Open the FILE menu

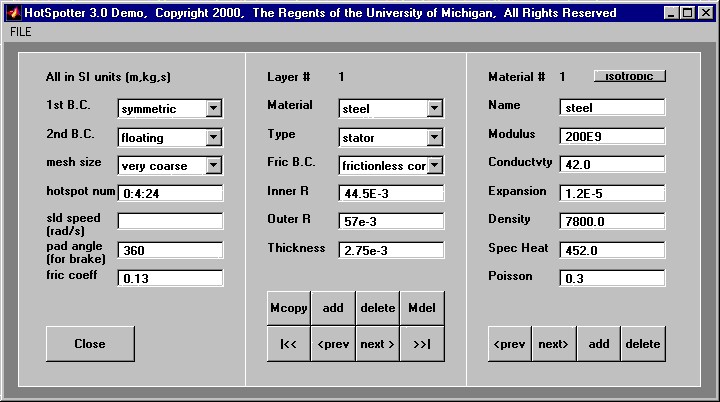click(x=21, y=32)
